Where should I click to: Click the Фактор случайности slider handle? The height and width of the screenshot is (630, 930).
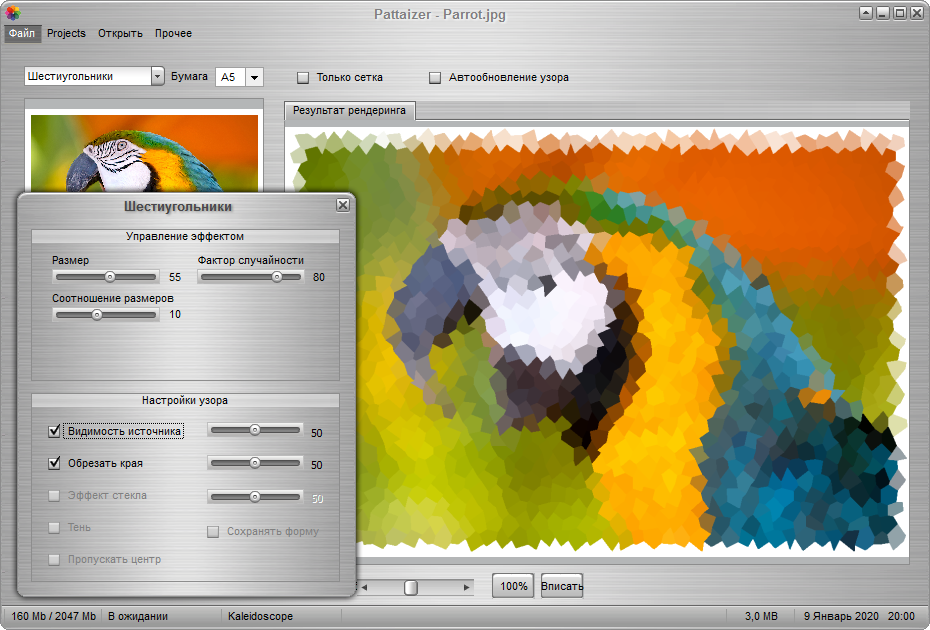point(276,277)
